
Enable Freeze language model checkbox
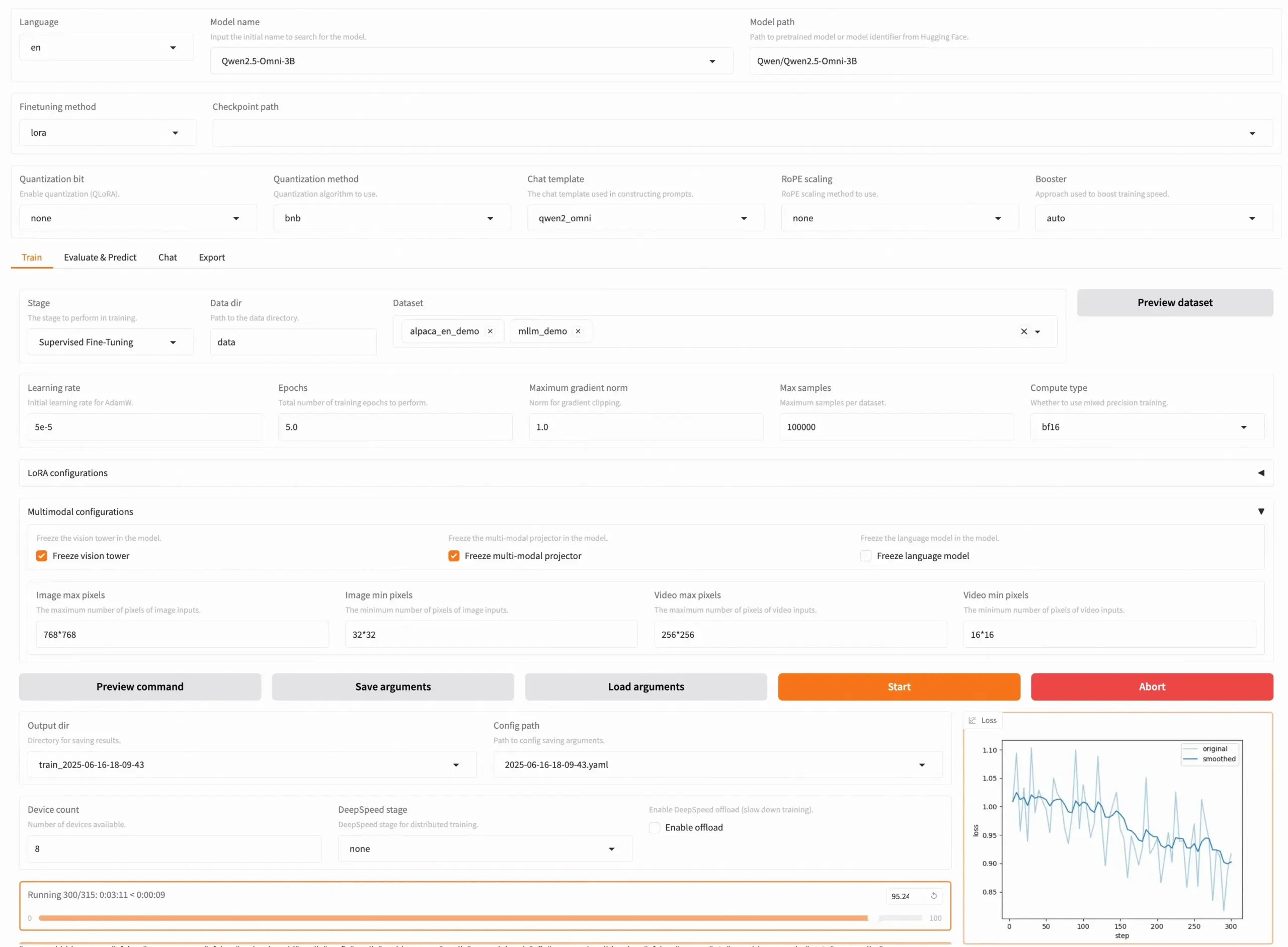pyautogui.click(x=866, y=556)
